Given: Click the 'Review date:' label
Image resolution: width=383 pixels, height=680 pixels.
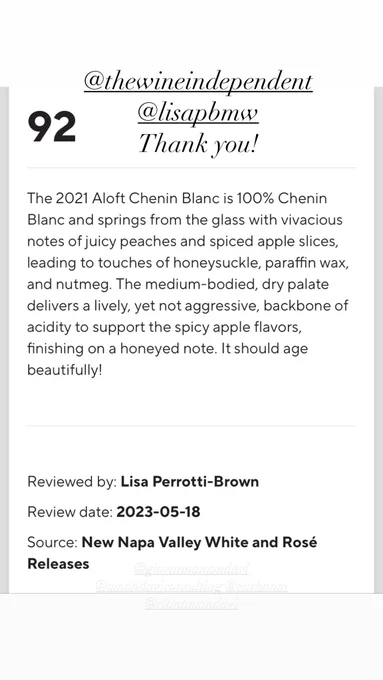Looking at the screenshot, I should (x=70, y=512).
